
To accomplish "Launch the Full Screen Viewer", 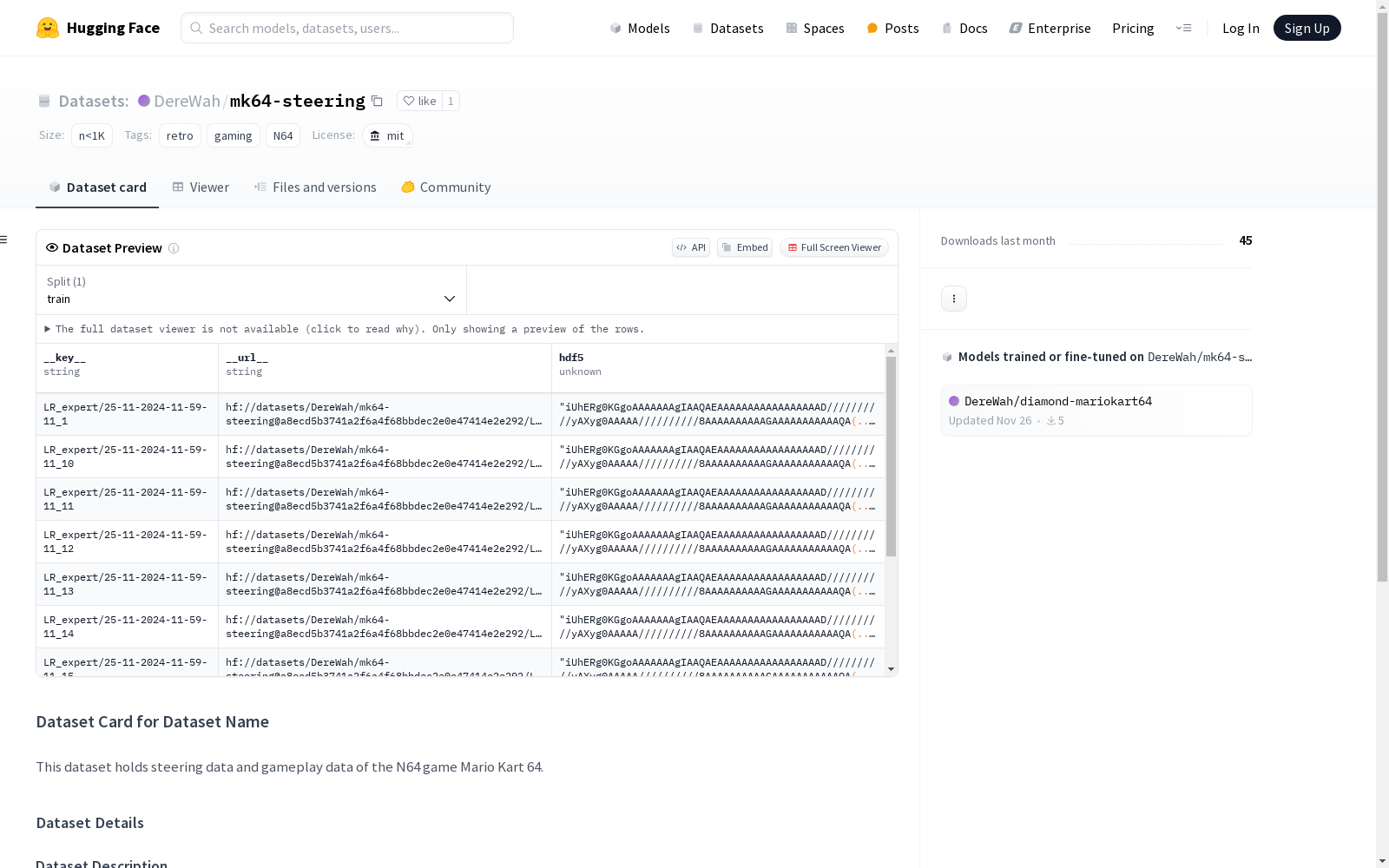I will [834, 247].
